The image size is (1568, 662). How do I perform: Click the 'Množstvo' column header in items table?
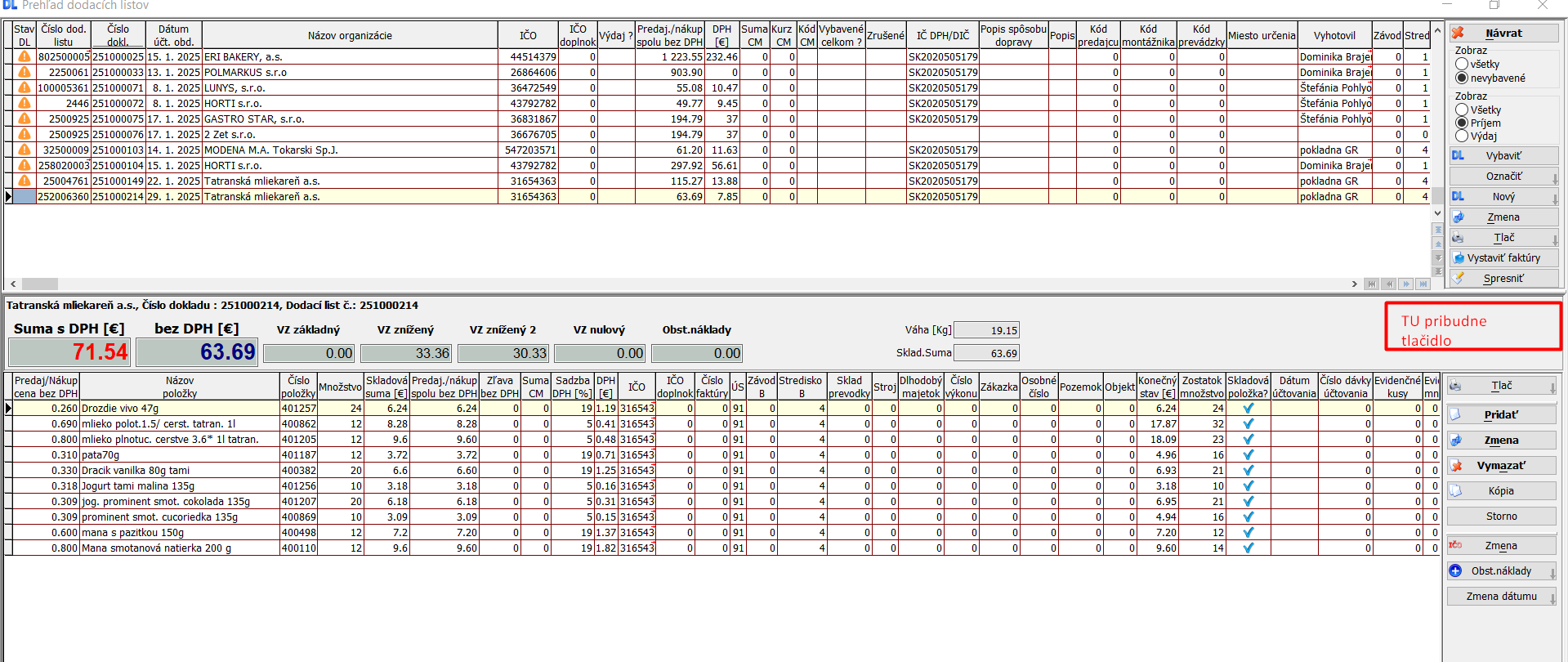coord(340,387)
